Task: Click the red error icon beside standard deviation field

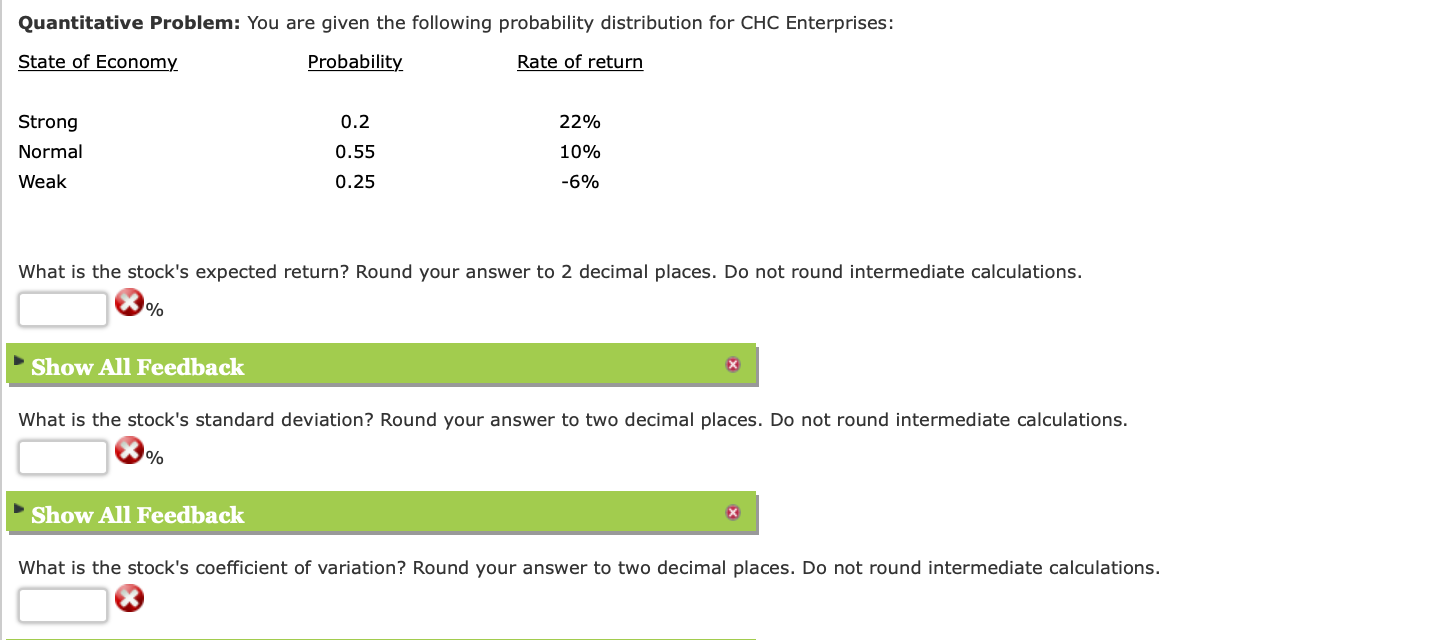Action: click(x=129, y=450)
